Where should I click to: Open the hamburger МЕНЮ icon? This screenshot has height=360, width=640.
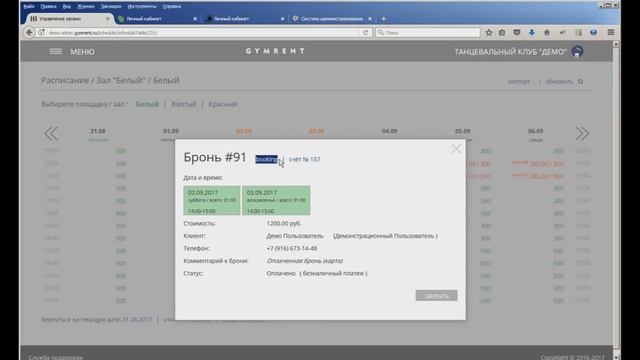pos(56,51)
